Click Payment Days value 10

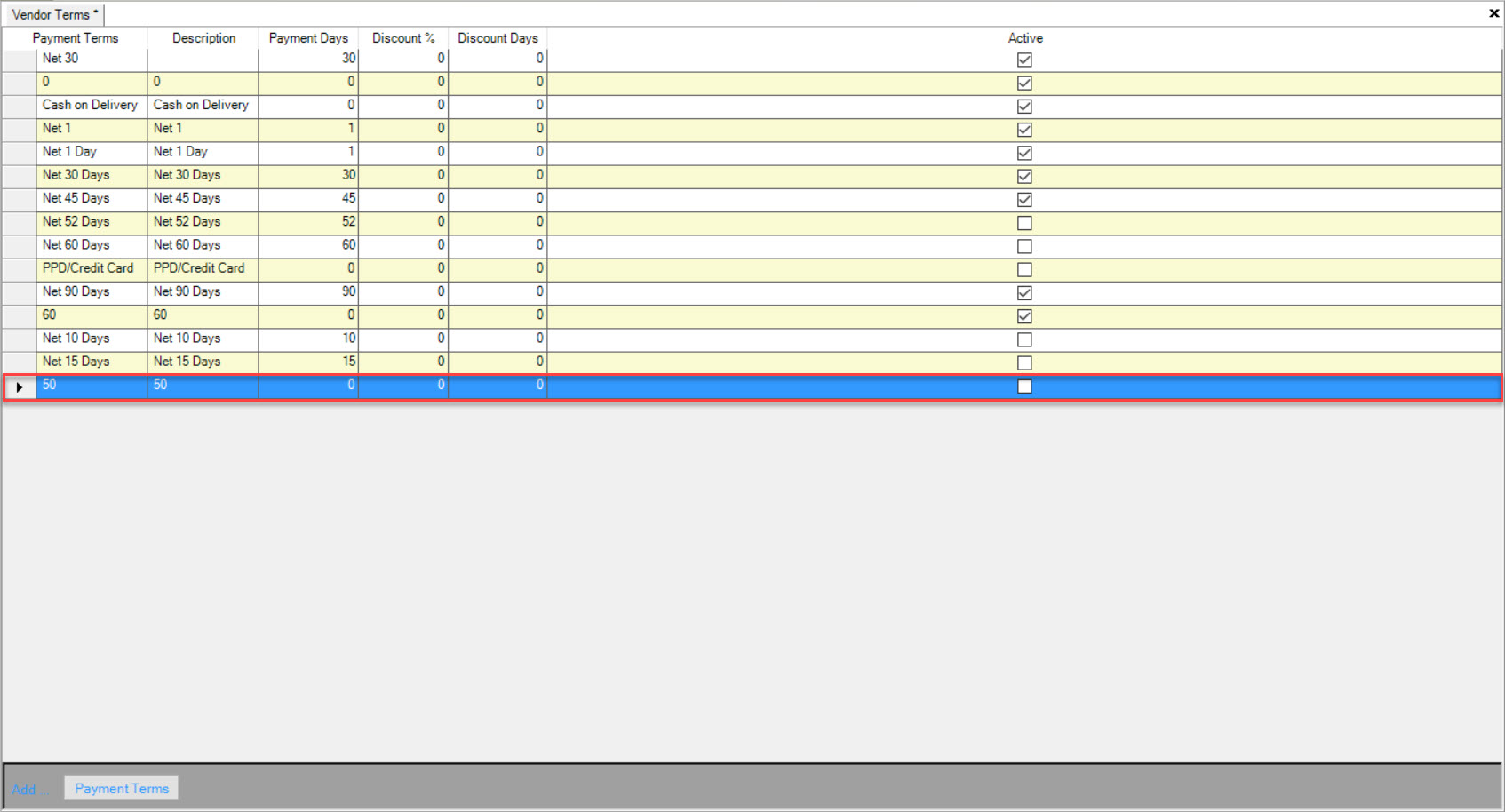pos(308,339)
